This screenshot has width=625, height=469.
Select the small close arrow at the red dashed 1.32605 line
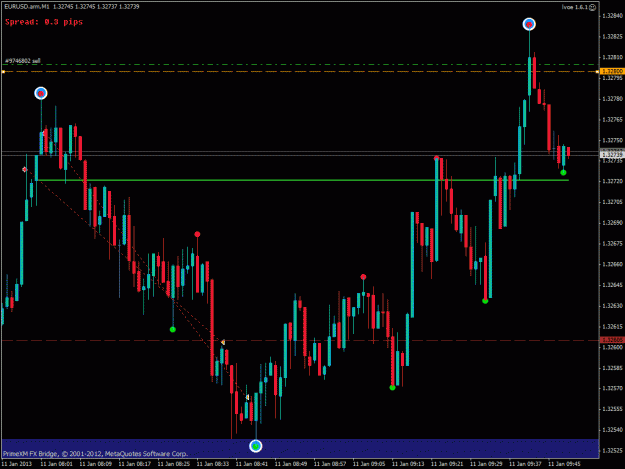point(223,342)
